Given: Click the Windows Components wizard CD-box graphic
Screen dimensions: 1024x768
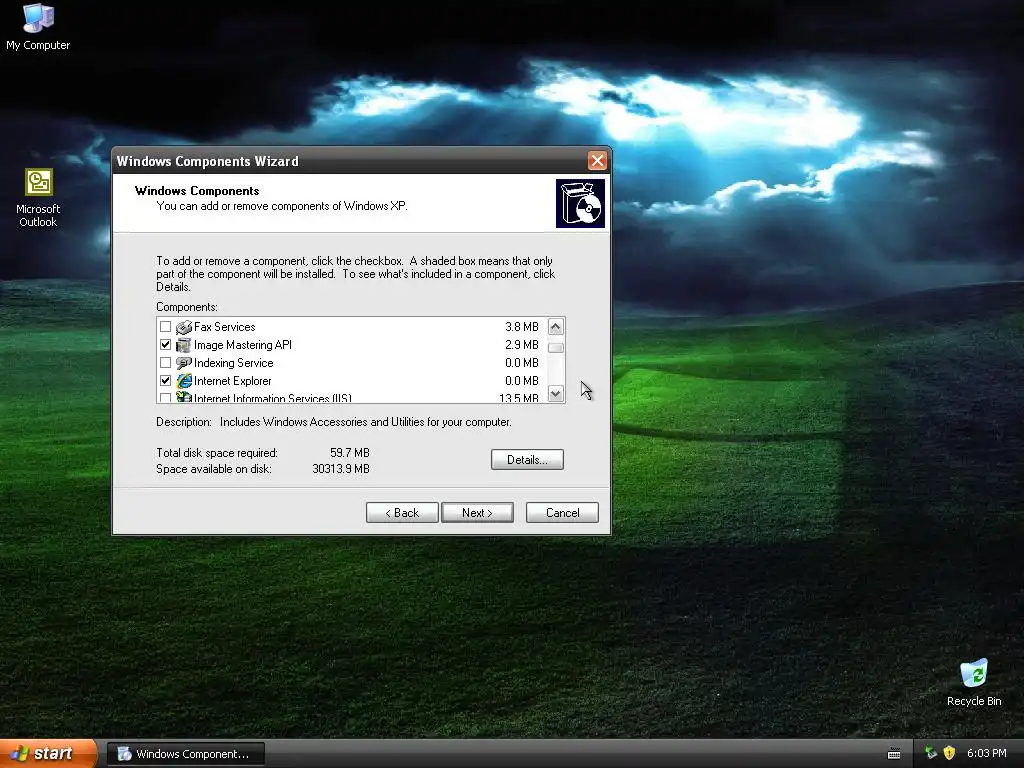Looking at the screenshot, I should [580, 204].
